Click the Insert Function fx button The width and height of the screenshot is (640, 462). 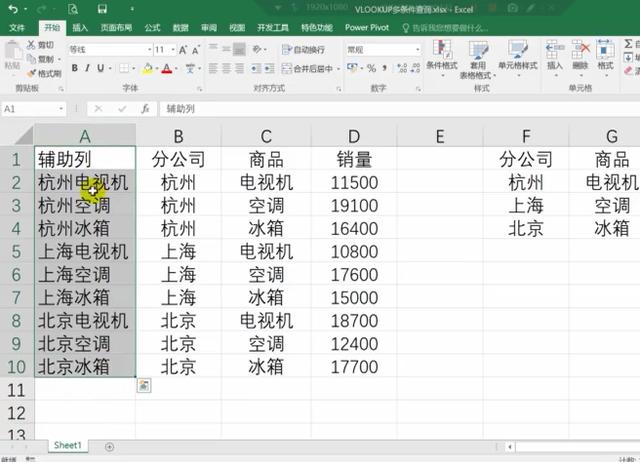pyautogui.click(x=145, y=109)
